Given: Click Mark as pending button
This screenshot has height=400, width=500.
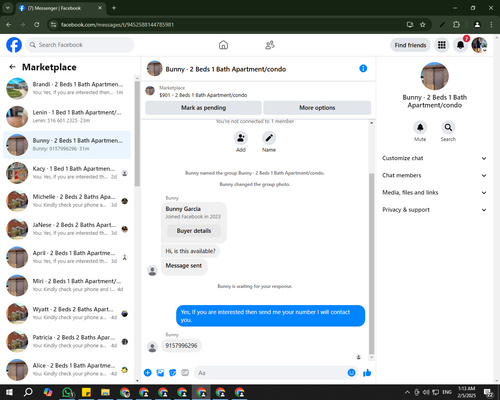Looking at the screenshot, I should click(203, 108).
